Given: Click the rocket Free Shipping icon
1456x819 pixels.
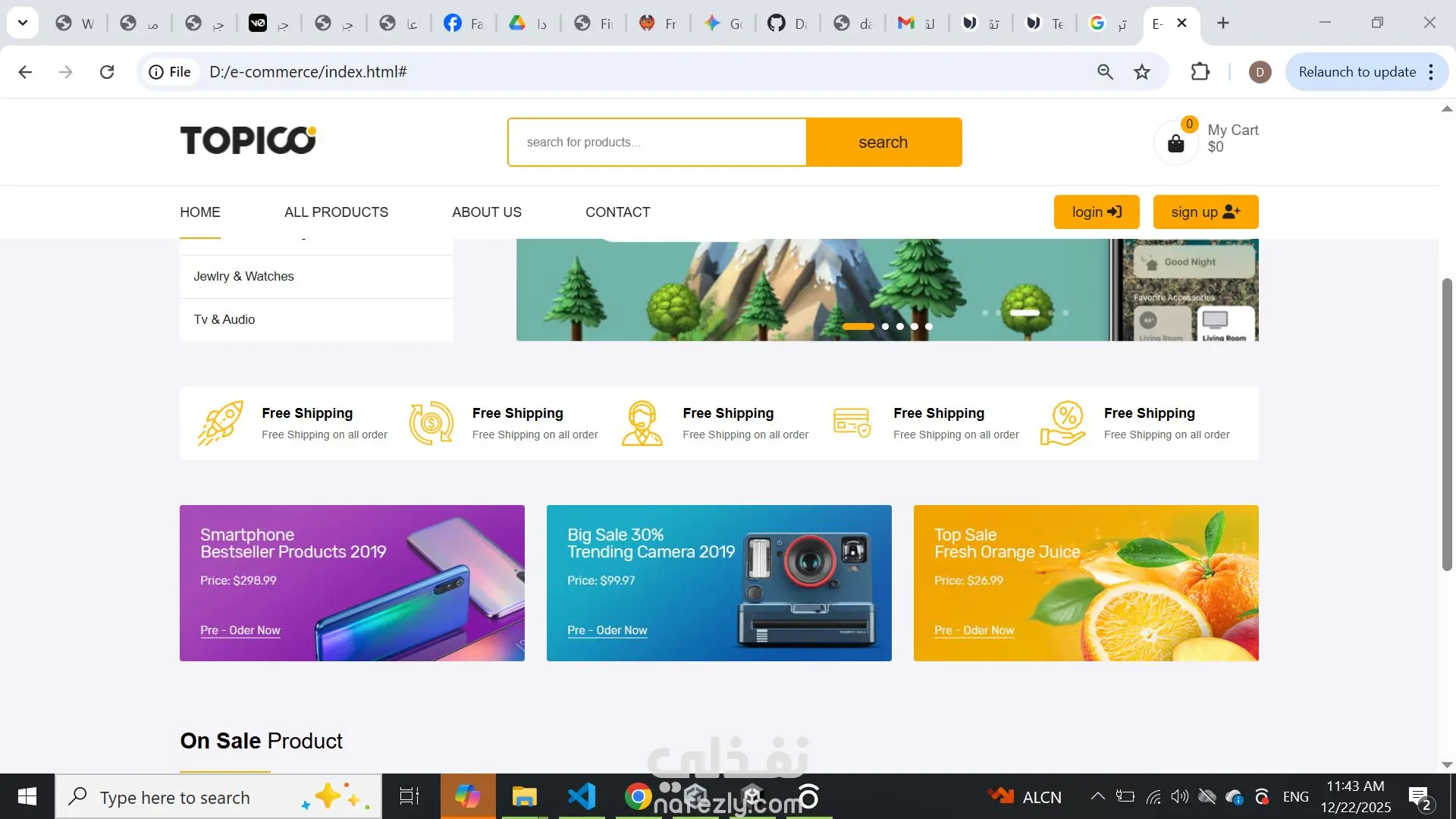Looking at the screenshot, I should [x=221, y=423].
